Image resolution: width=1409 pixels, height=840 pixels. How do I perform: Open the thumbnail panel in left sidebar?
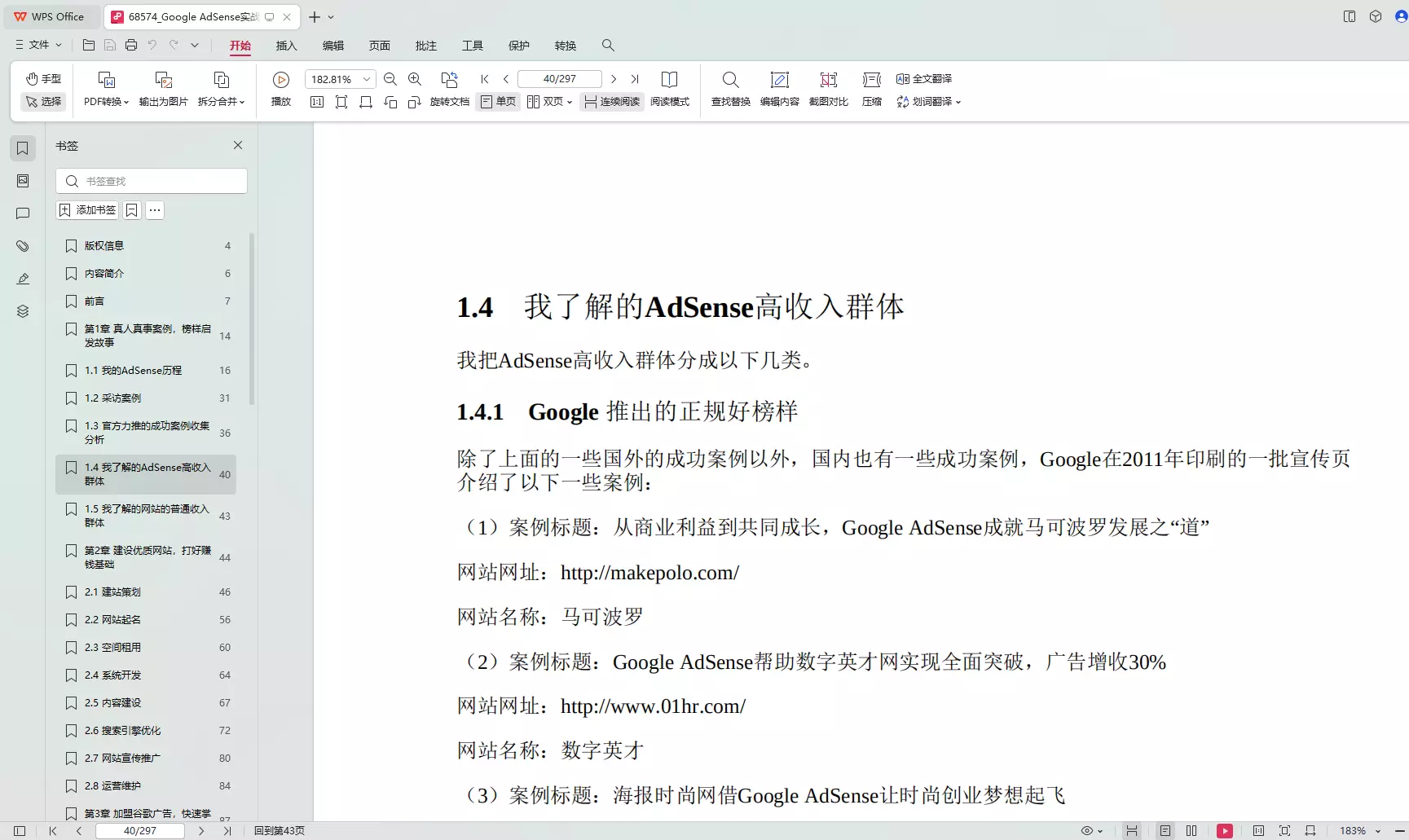click(x=22, y=180)
